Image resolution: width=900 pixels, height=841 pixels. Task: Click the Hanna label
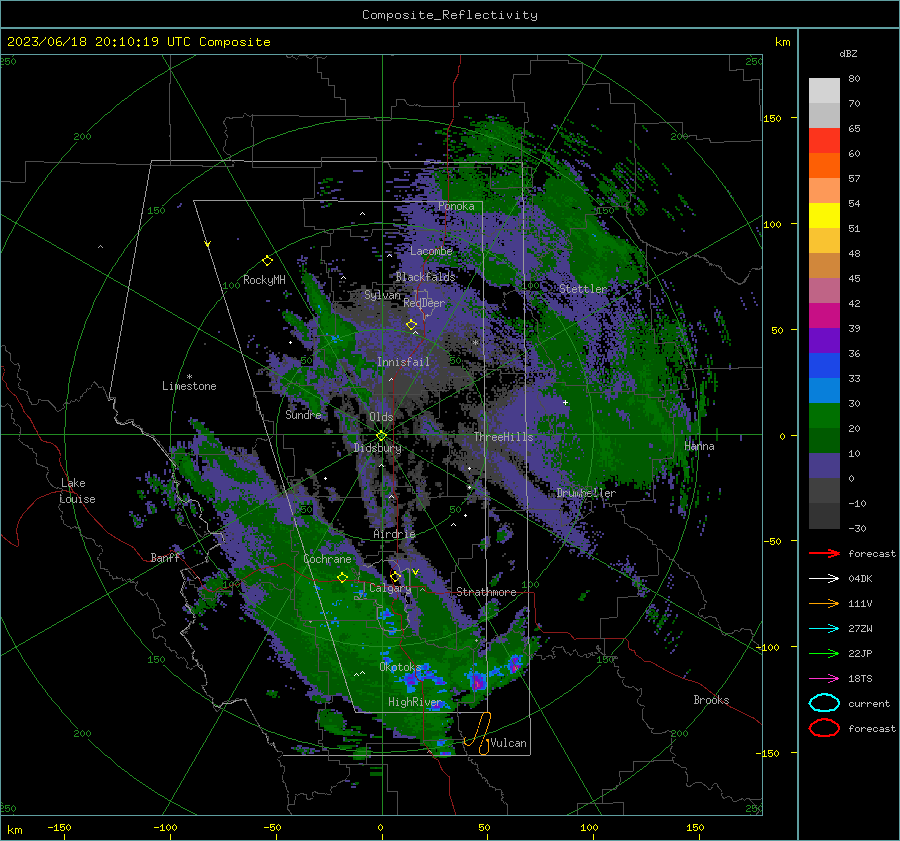[x=699, y=446]
